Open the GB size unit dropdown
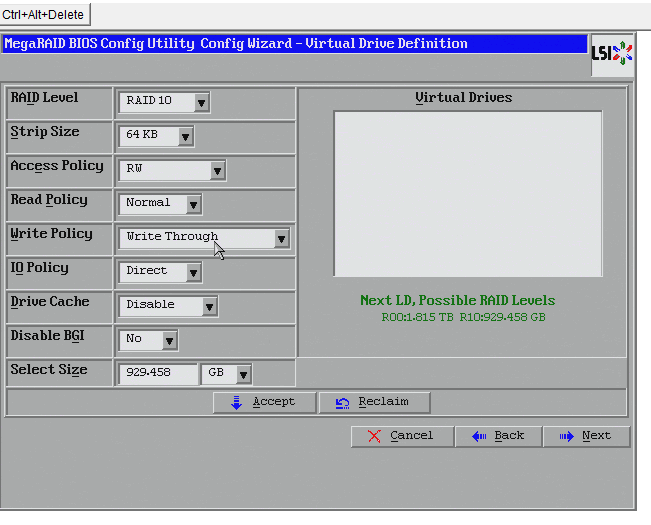Screen dimensions: 651x525 pos(226,374)
